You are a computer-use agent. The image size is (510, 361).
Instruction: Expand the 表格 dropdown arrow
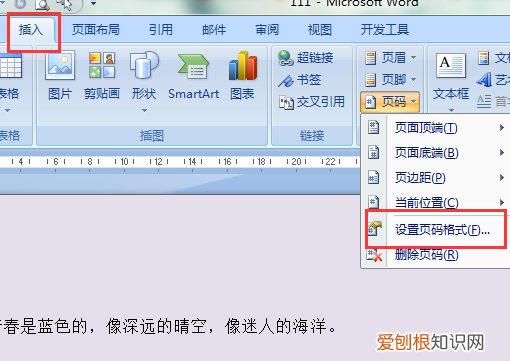coord(7,110)
